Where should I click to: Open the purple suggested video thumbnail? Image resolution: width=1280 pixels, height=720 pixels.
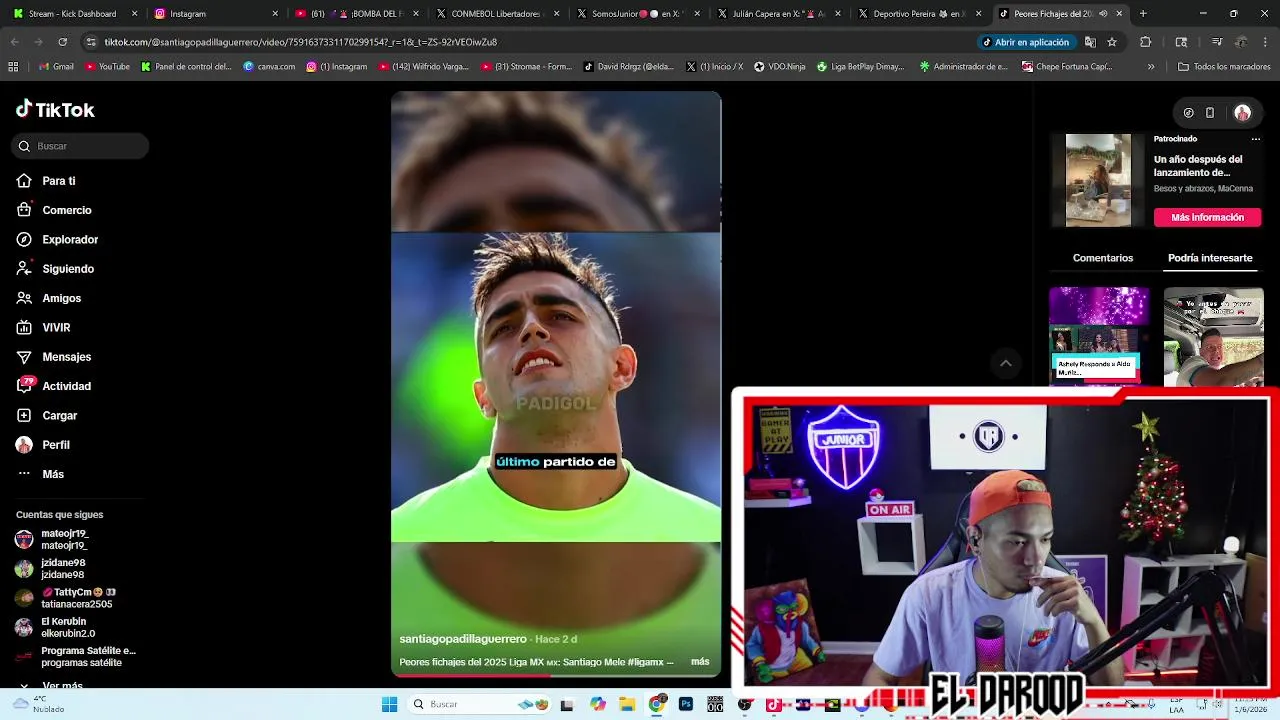pyautogui.click(x=1099, y=336)
